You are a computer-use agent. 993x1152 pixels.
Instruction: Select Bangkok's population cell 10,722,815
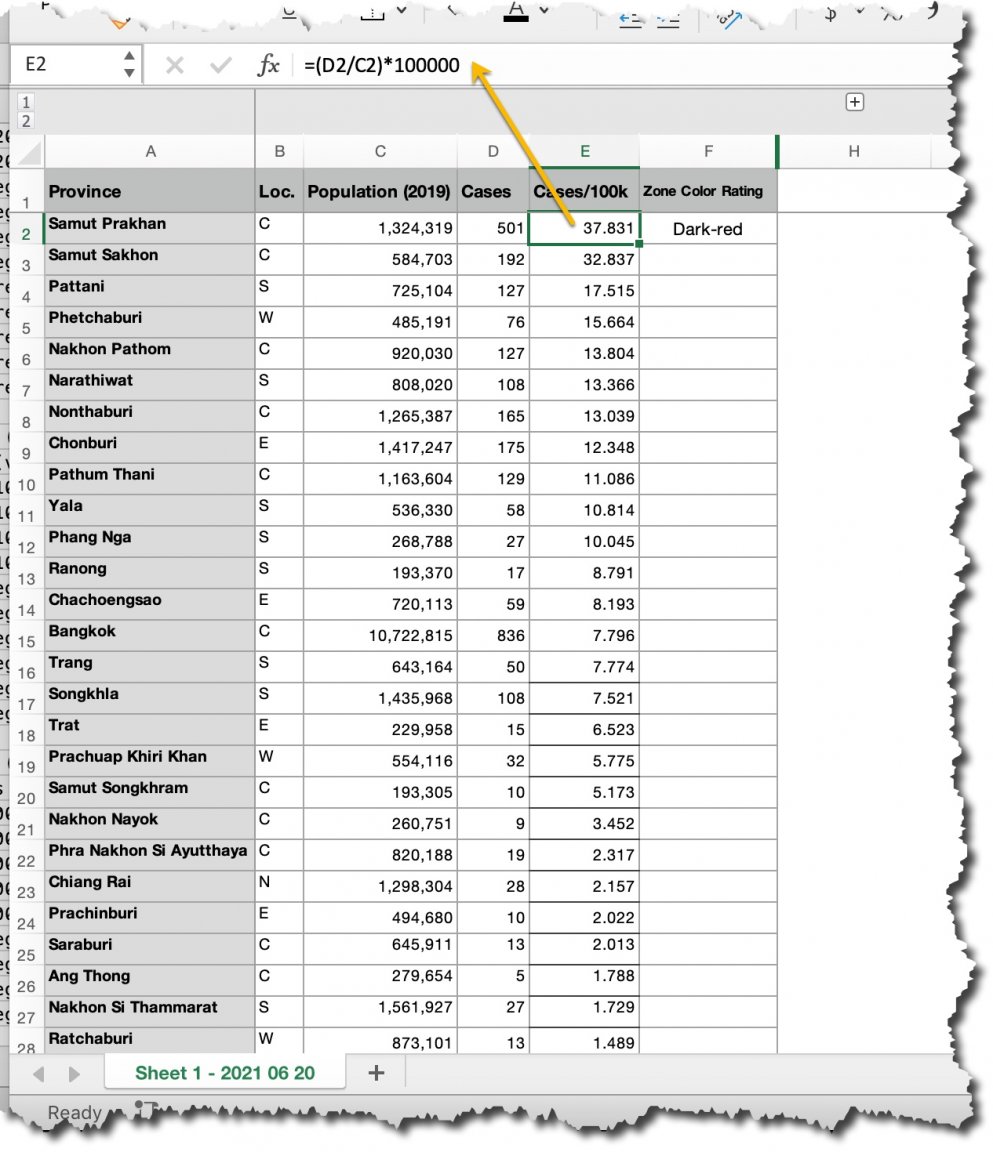[380, 636]
